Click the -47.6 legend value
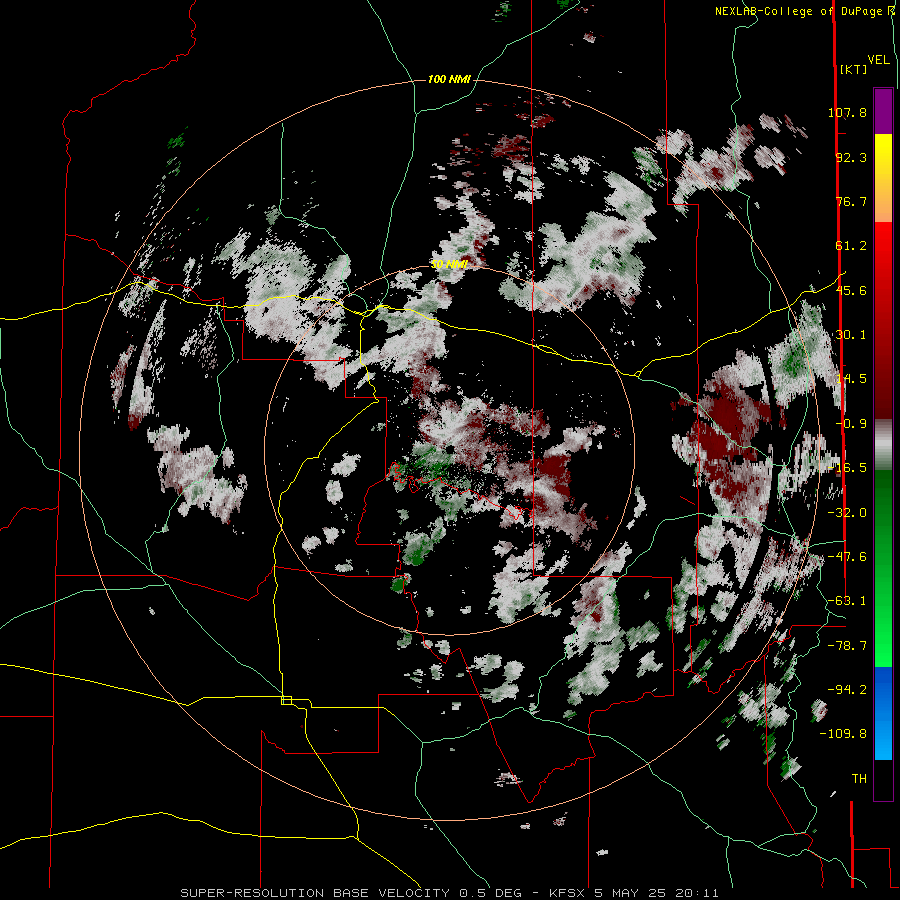Viewport: 900px width, 900px height. (847, 557)
